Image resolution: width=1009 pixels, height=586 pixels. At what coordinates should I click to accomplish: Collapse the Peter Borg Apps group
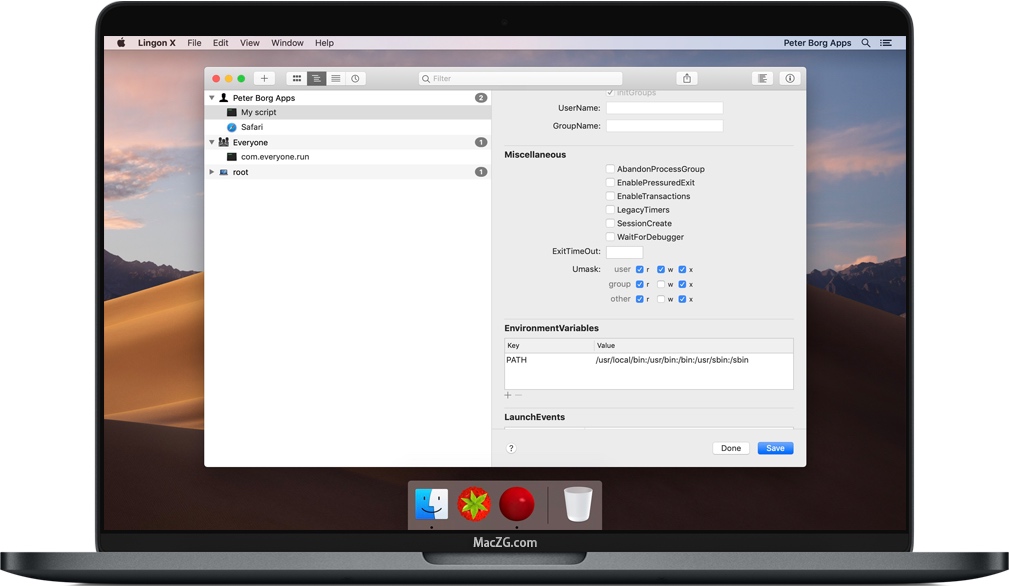(x=211, y=97)
